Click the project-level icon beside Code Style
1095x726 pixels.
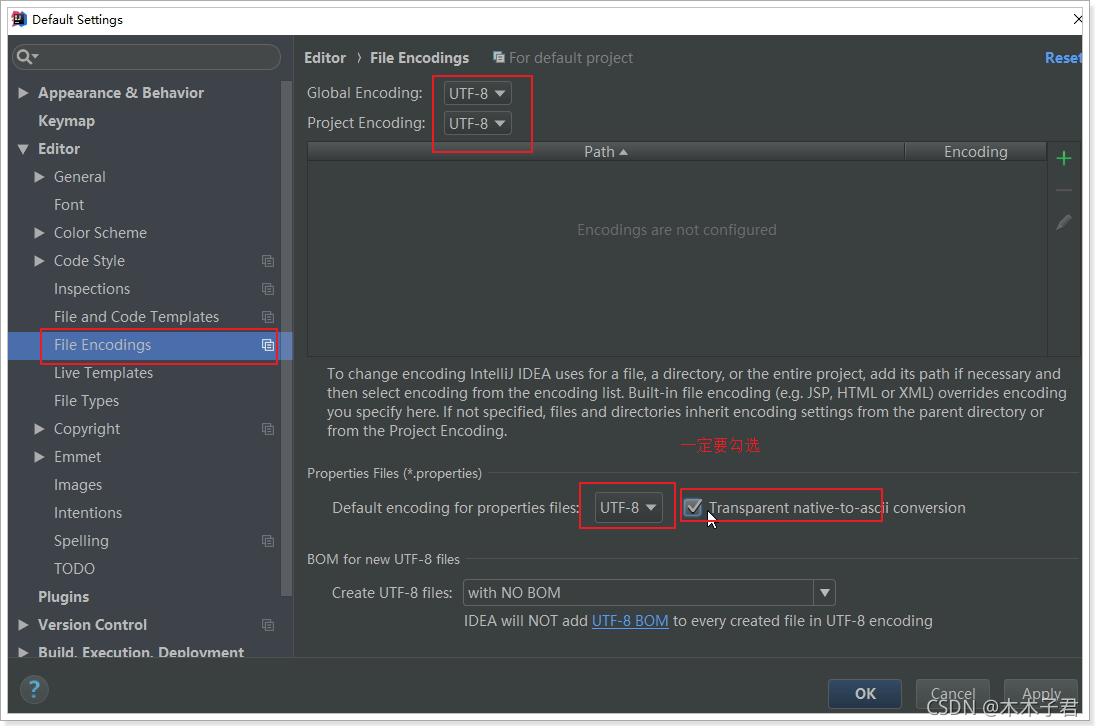click(267, 261)
